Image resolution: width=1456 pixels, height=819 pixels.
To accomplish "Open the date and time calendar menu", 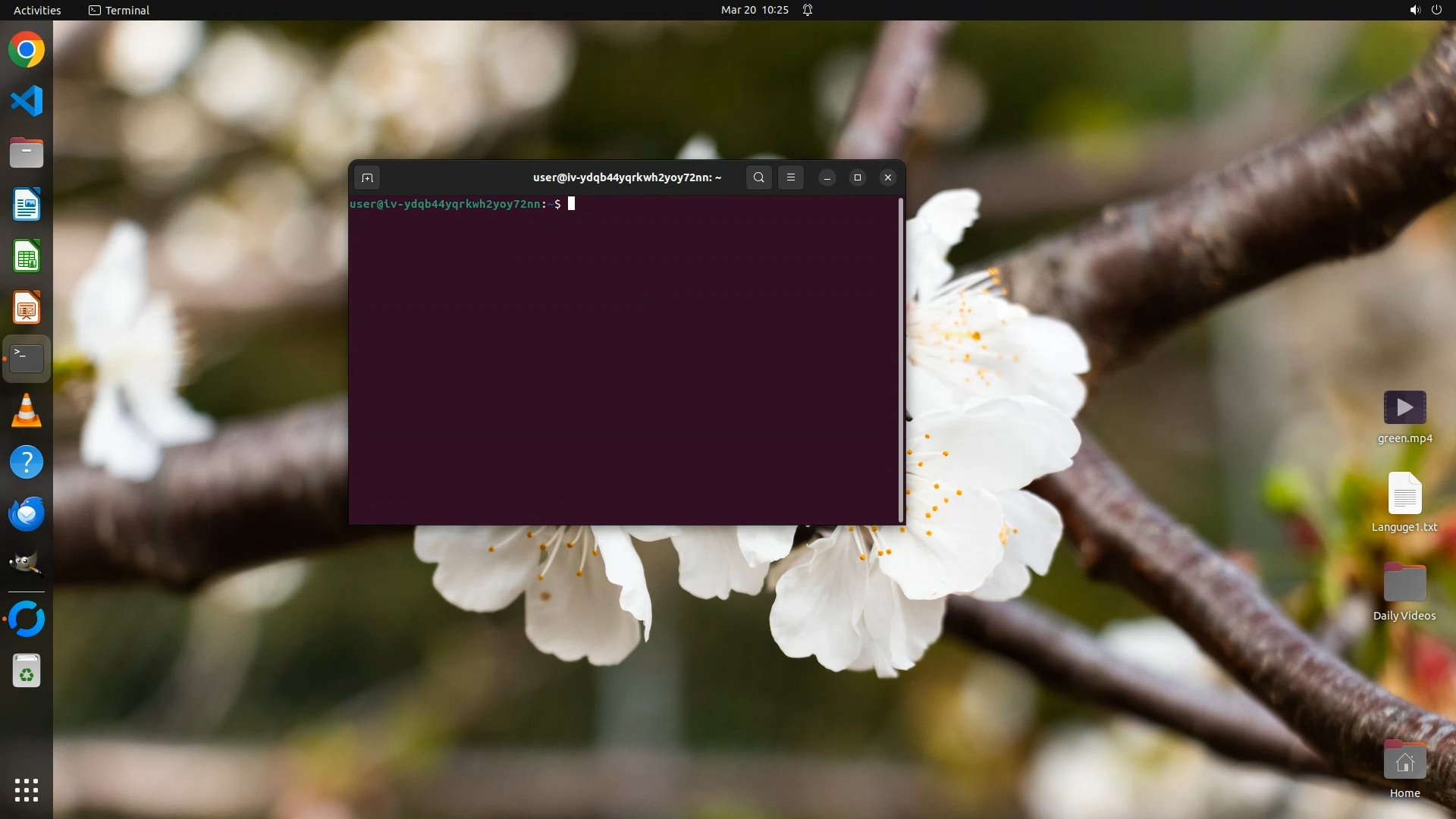I will pyautogui.click(x=755, y=10).
